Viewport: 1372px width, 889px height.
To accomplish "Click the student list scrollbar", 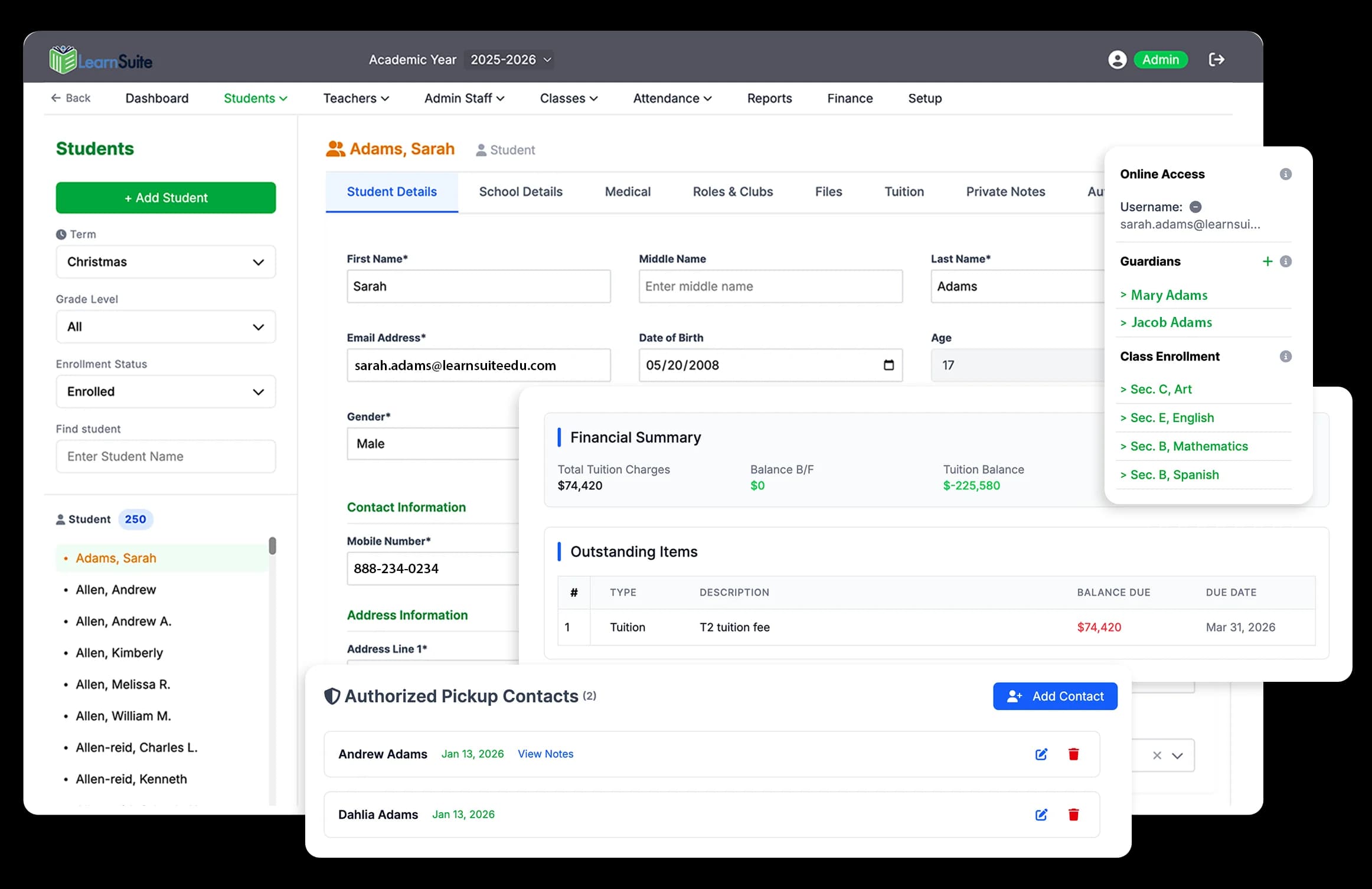I will [x=272, y=546].
